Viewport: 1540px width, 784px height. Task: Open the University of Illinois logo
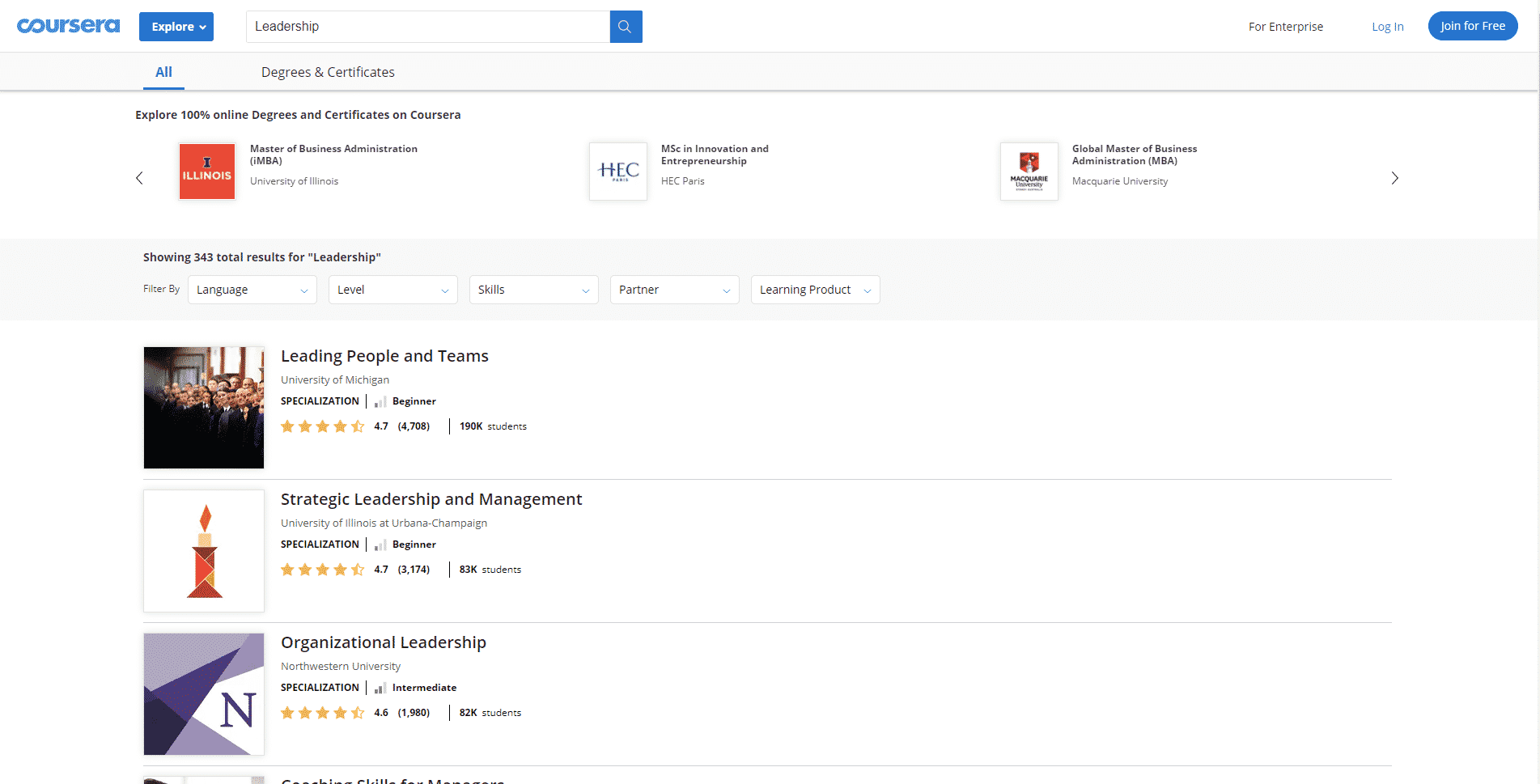(x=207, y=172)
